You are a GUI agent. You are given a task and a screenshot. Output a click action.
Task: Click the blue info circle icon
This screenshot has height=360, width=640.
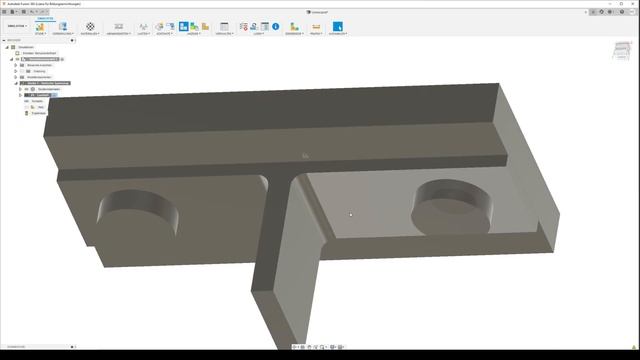click(x=276, y=27)
